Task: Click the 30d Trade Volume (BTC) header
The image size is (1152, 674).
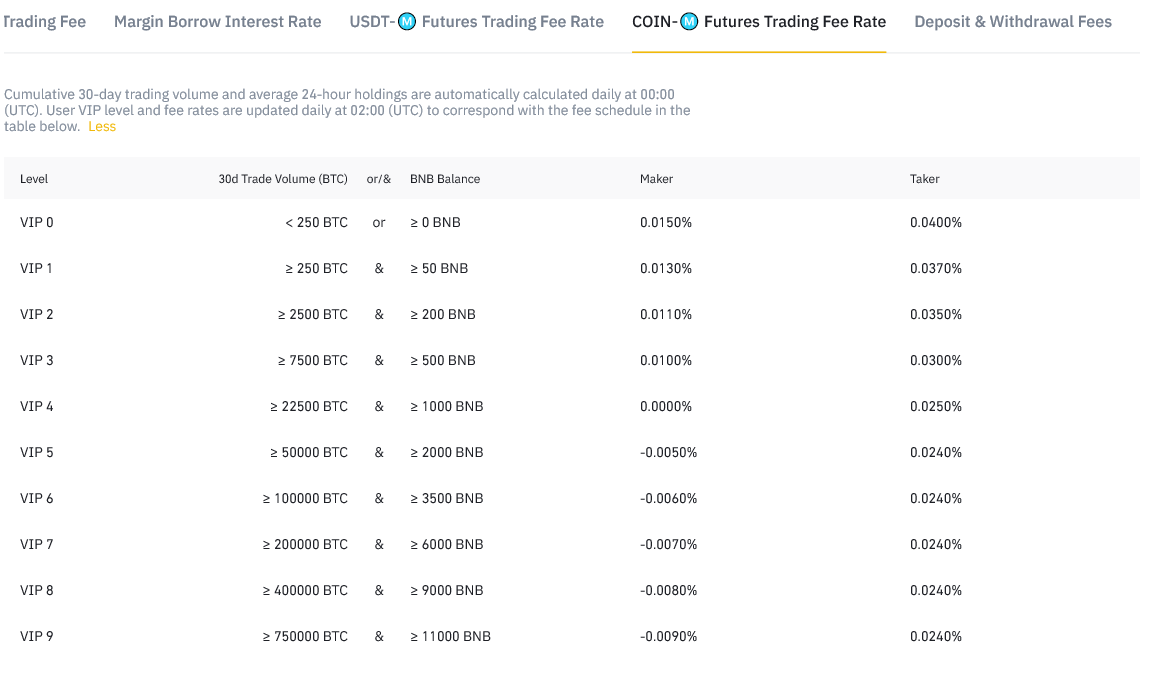Action: 283,179
